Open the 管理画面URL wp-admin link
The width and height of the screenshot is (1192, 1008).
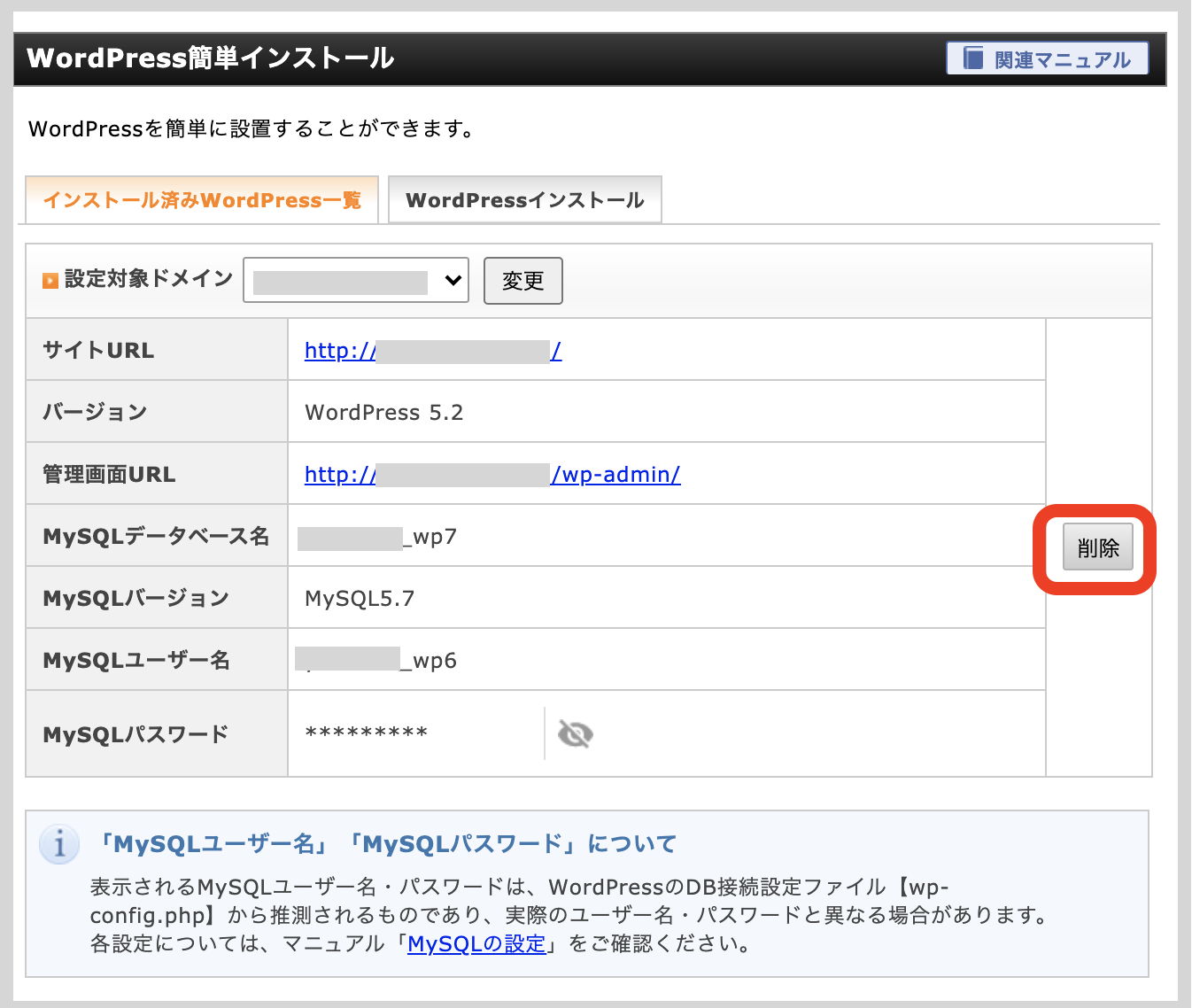click(x=492, y=475)
